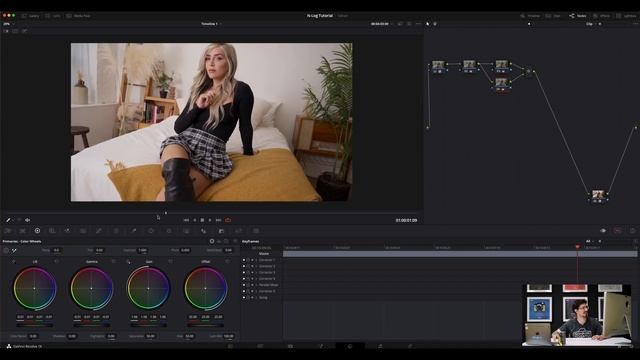Click the Lightbox button in top bar
The image size is (640, 360).
tap(627, 16)
